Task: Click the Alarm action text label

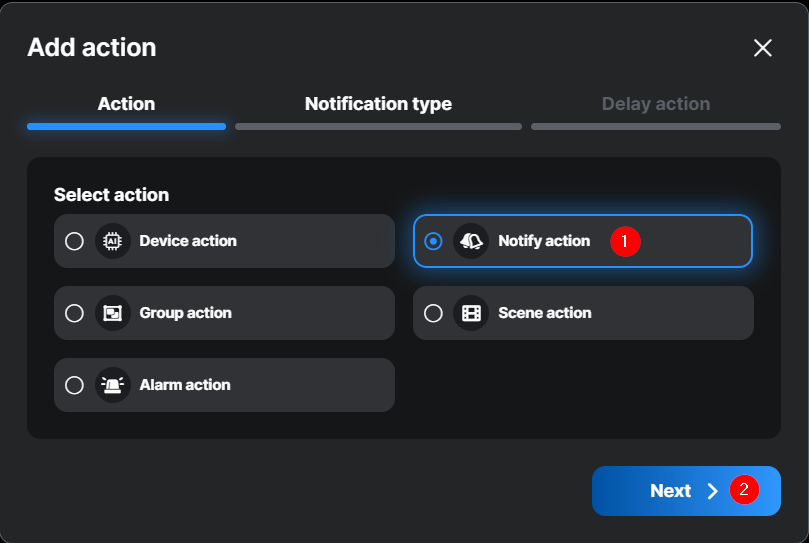Action: coord(185,385)
